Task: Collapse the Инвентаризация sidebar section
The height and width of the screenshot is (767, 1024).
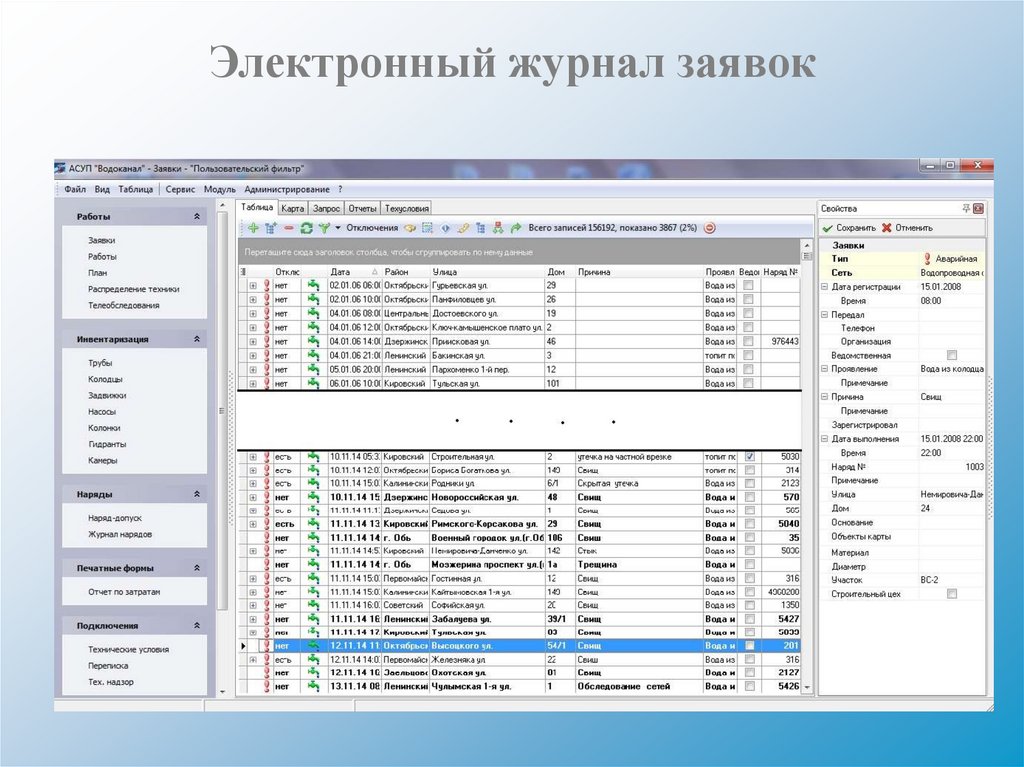Action: click(x=197, y=339)
